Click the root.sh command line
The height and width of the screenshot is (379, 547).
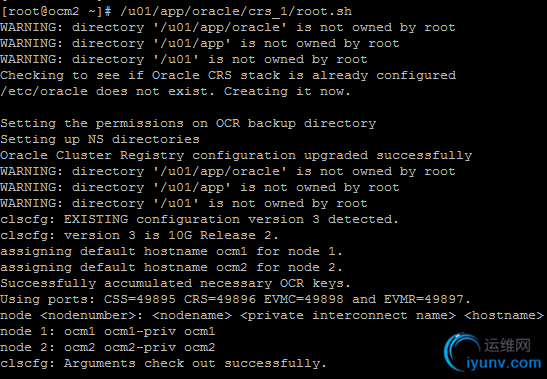[x=176, y=12]
